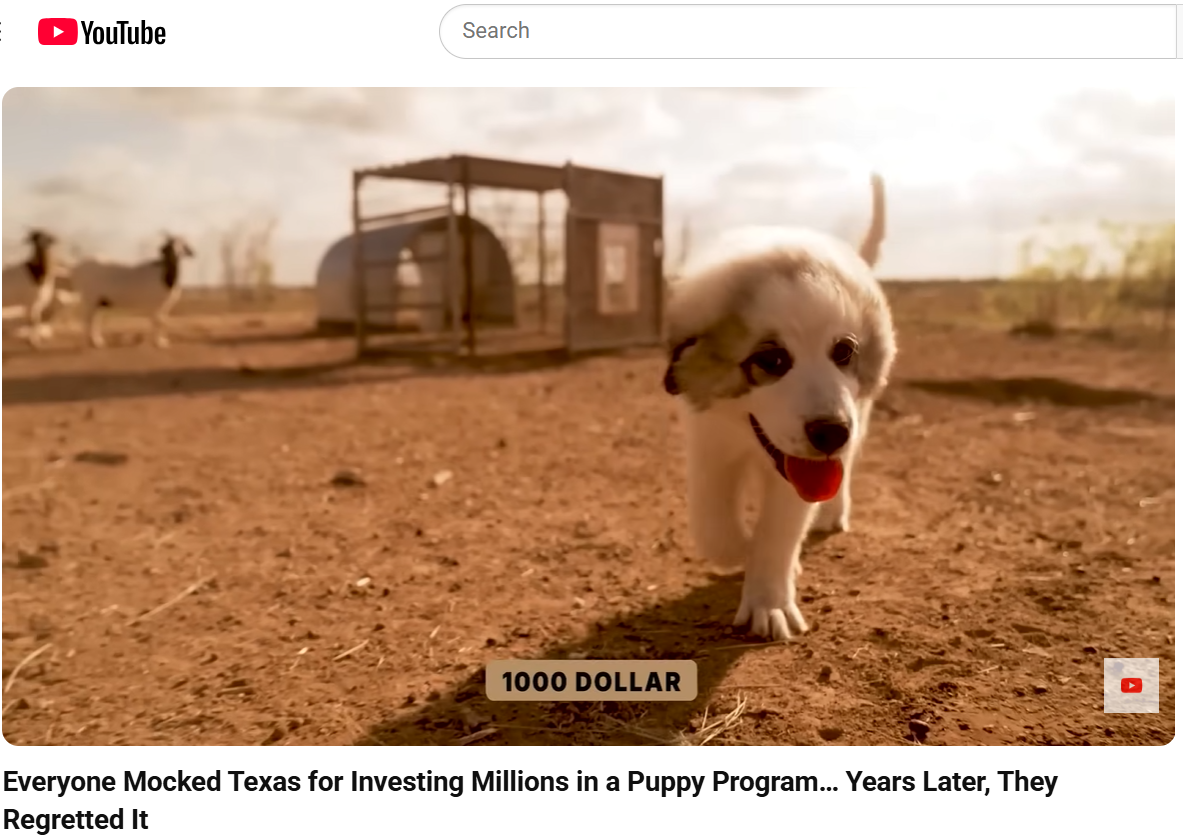
Task: Open the channel watermark icon on the video
Action: click(1131, 685)
